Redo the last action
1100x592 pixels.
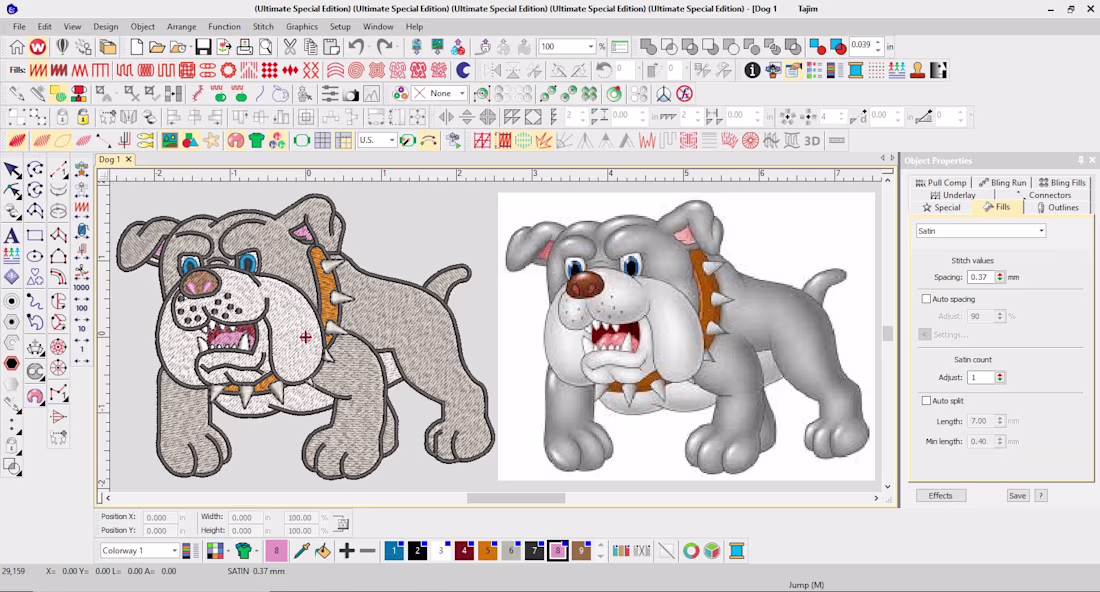[x=385, y=47]
